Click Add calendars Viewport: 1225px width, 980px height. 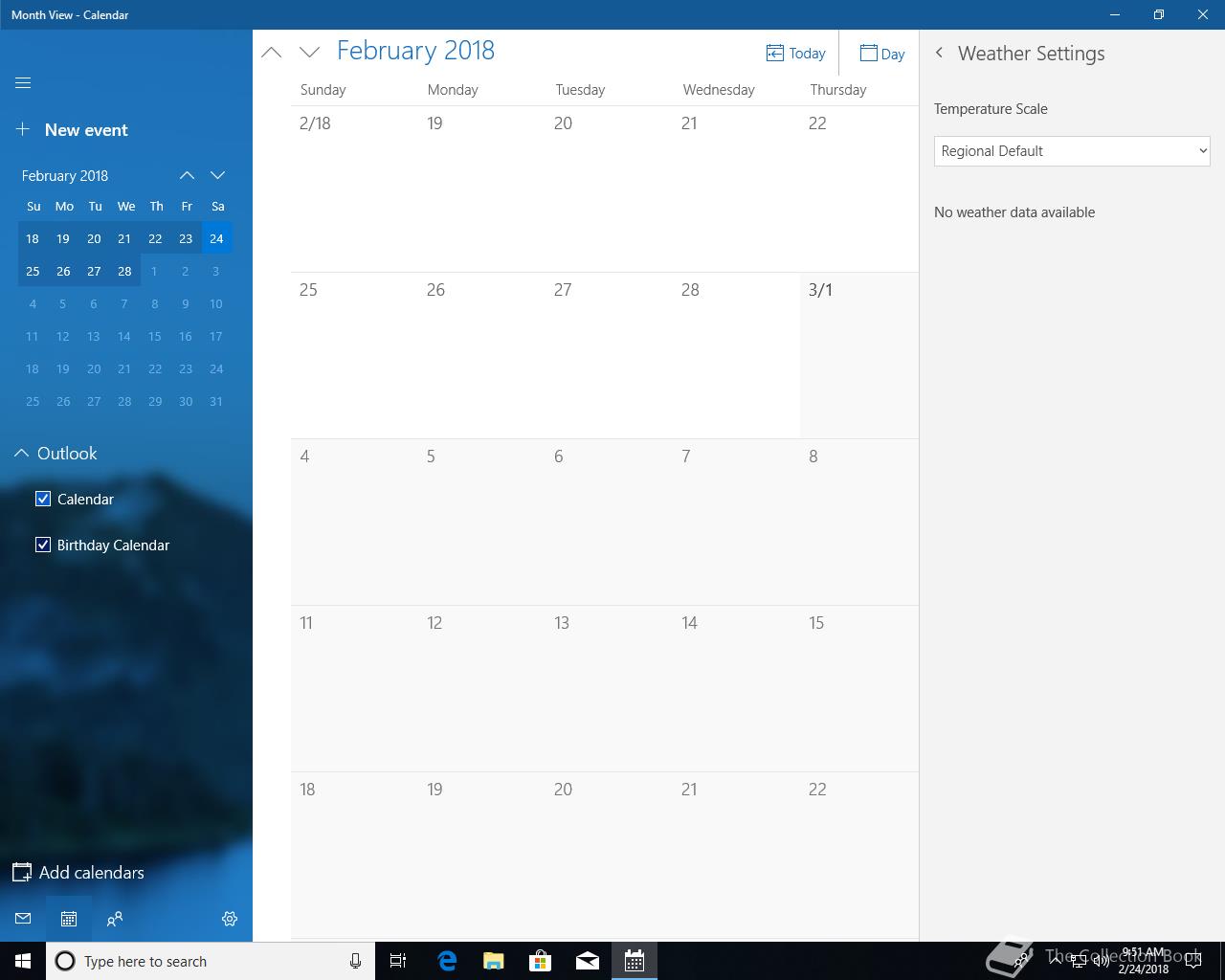pyautogui.click(x=78, y=873)
